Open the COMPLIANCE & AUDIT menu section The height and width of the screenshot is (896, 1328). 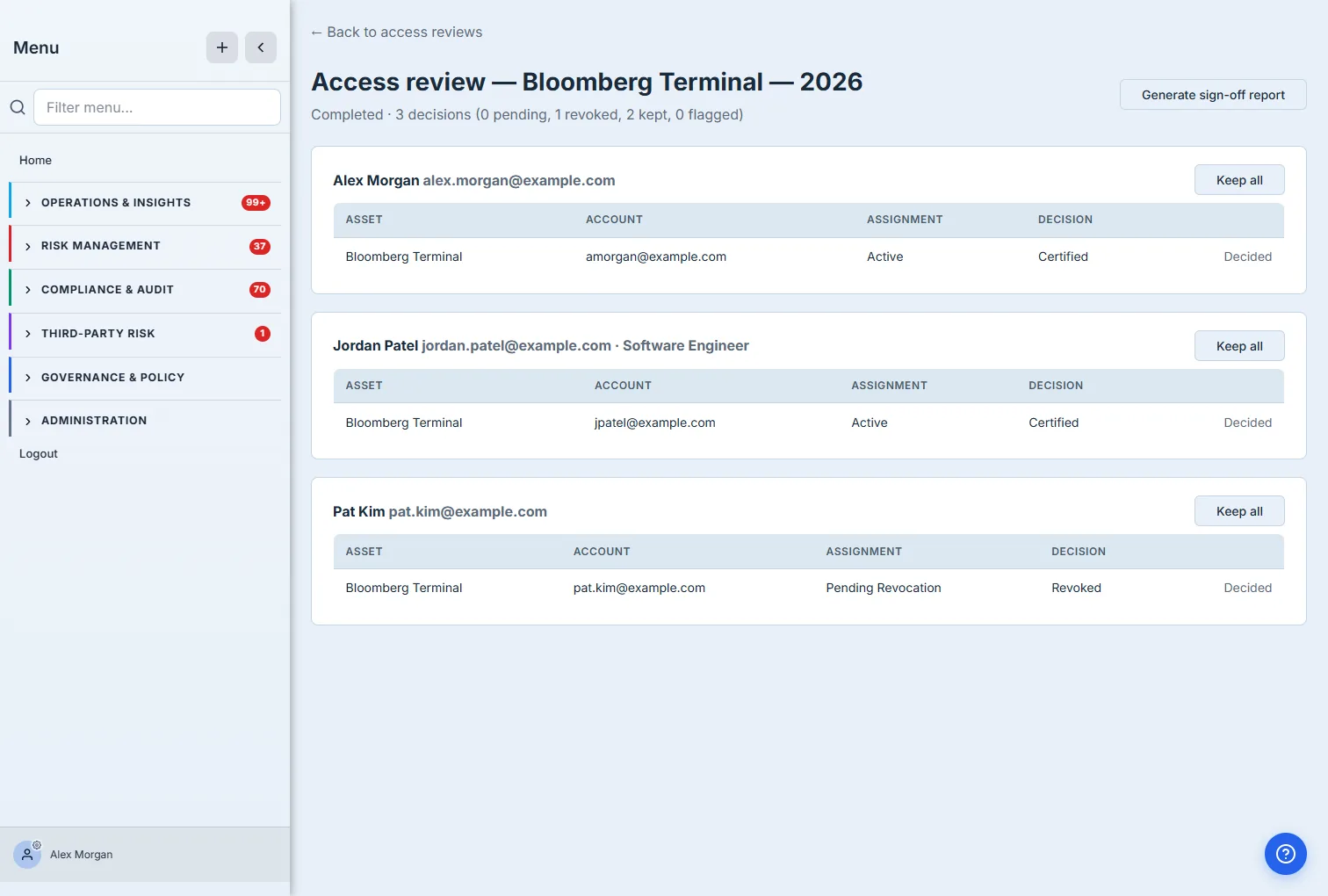click(145, 290)
